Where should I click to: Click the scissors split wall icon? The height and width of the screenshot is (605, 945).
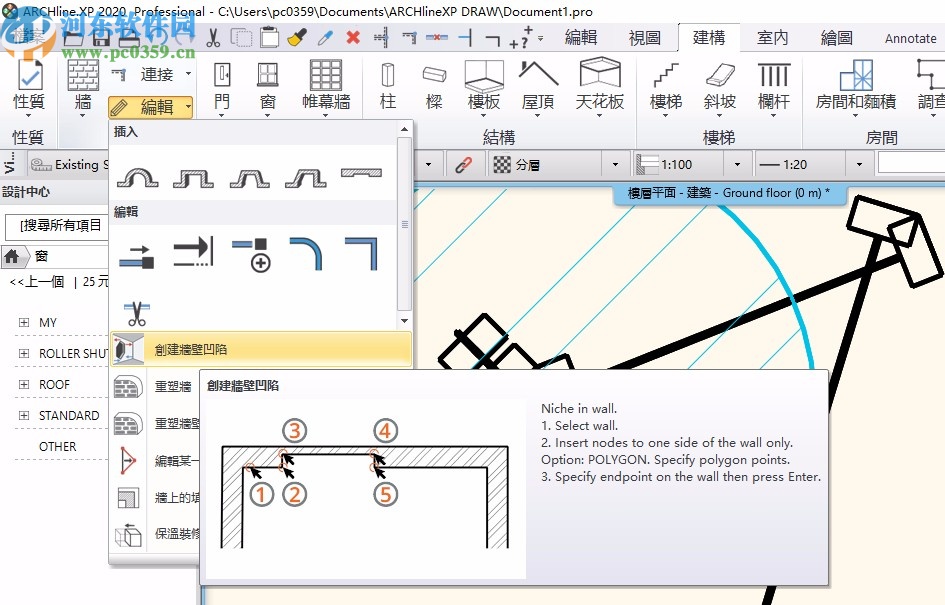pyautogui.click(x=136, y=313)
